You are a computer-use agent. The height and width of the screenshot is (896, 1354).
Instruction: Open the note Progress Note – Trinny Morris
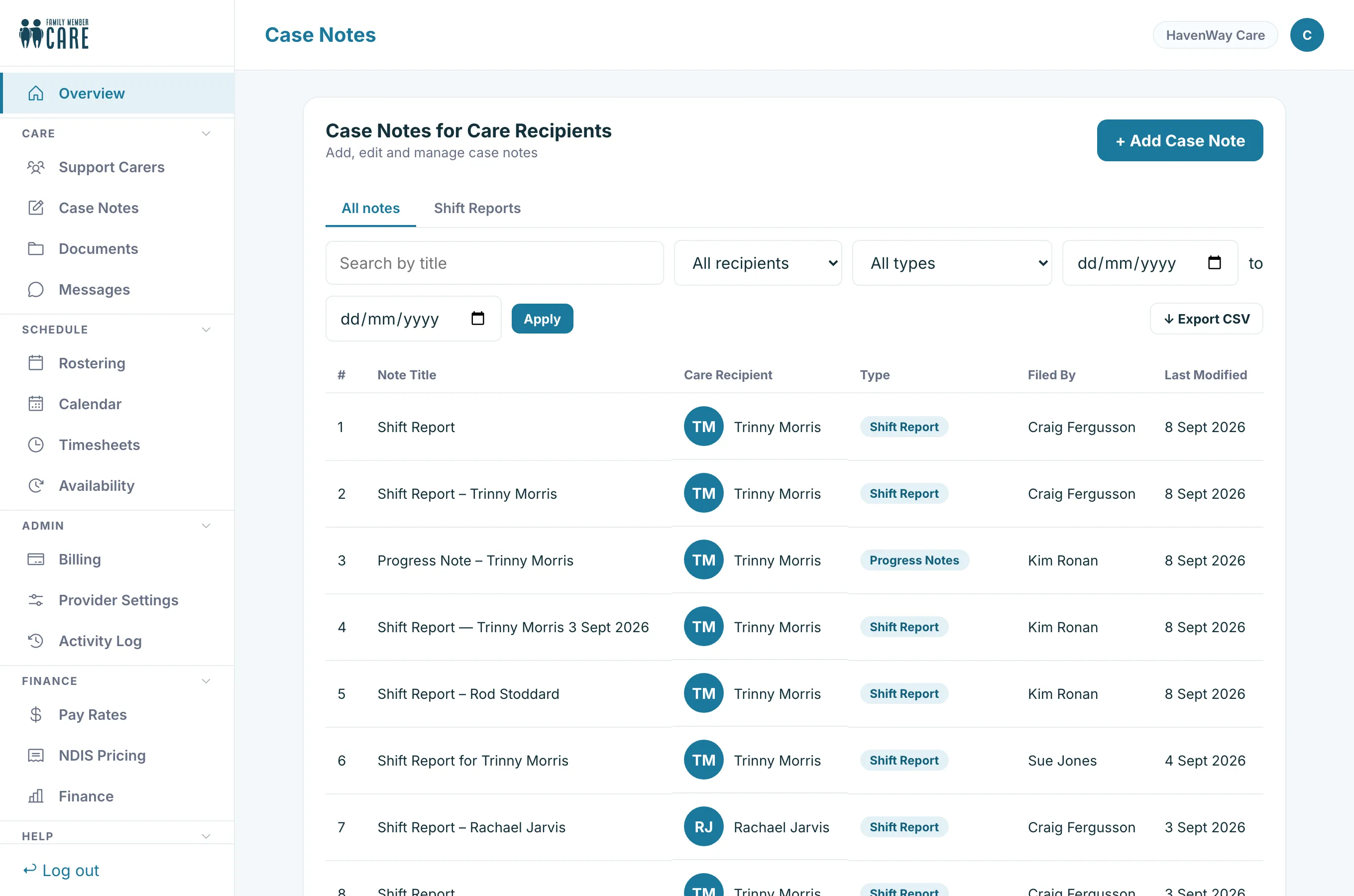tap(475, 560)
